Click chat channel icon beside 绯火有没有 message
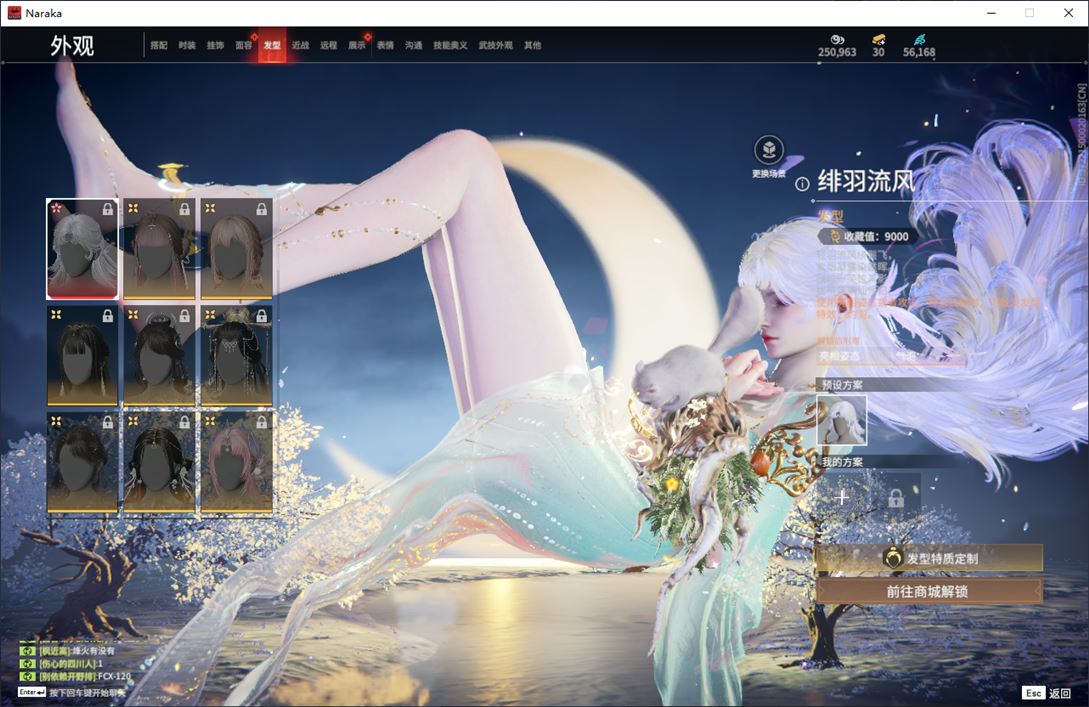The height and width of the screenshot is (707, 1089). [27, 651]
